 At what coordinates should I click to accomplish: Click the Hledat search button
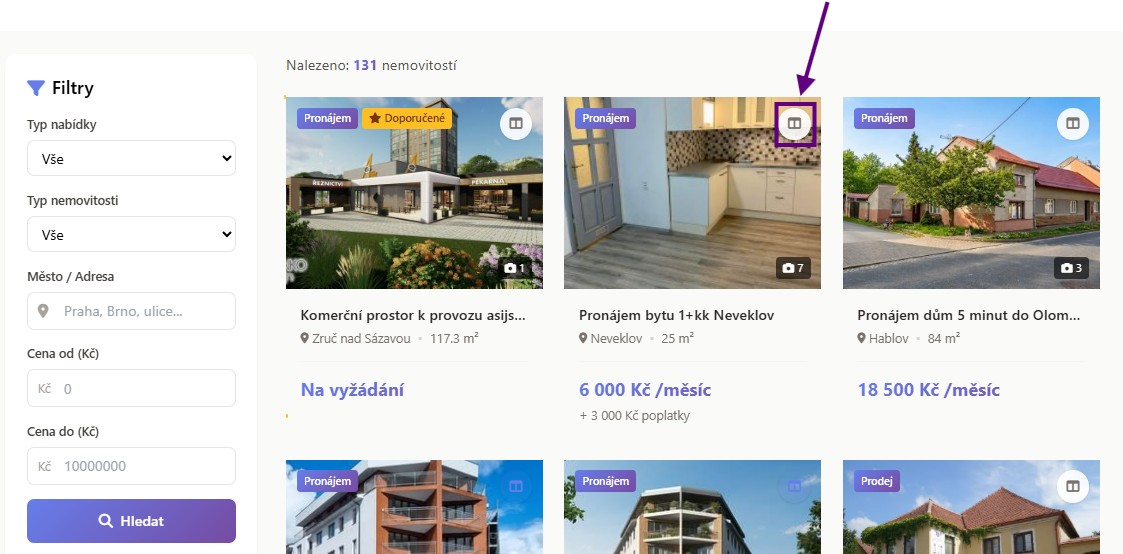(x=131, y=521)
